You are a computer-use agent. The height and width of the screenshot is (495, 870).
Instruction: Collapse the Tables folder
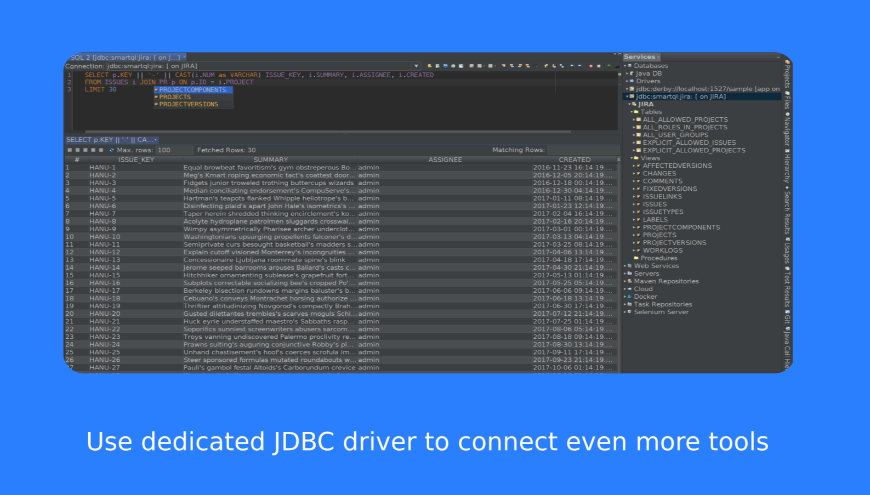click(632, 112)
